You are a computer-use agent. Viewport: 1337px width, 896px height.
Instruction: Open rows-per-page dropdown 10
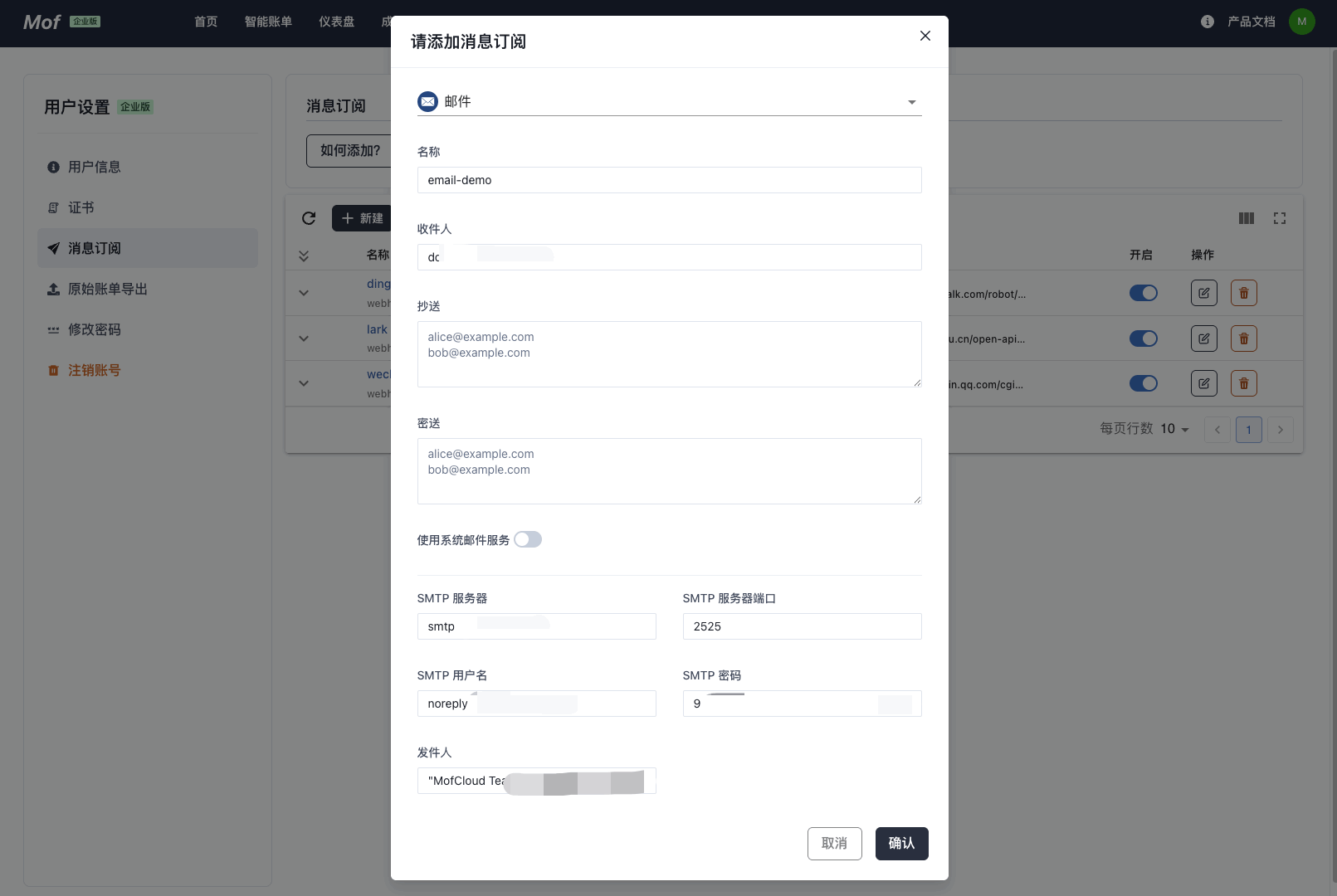pyautogui.click(x=1174, y=429)
